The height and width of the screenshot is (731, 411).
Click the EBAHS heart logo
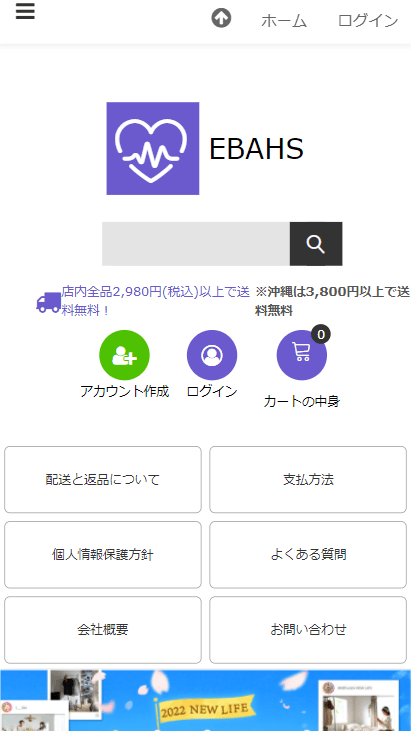coord(153,148)
